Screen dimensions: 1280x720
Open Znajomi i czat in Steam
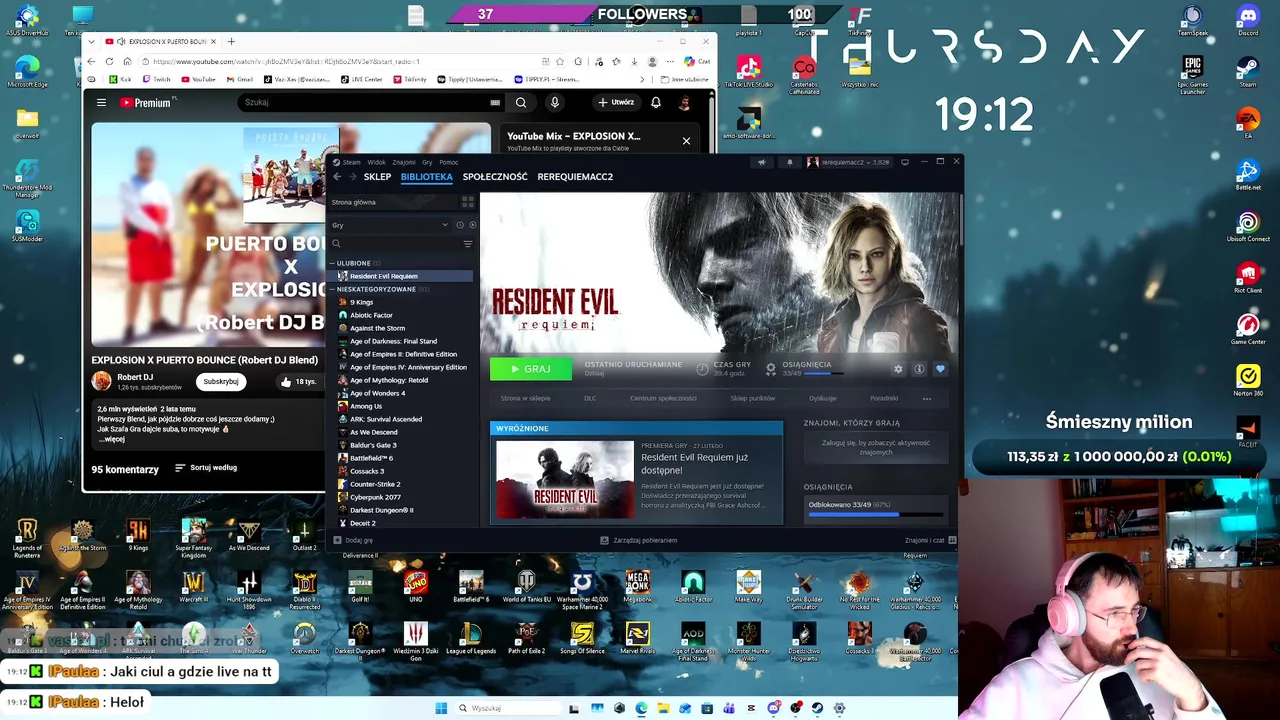click(930, 540)
